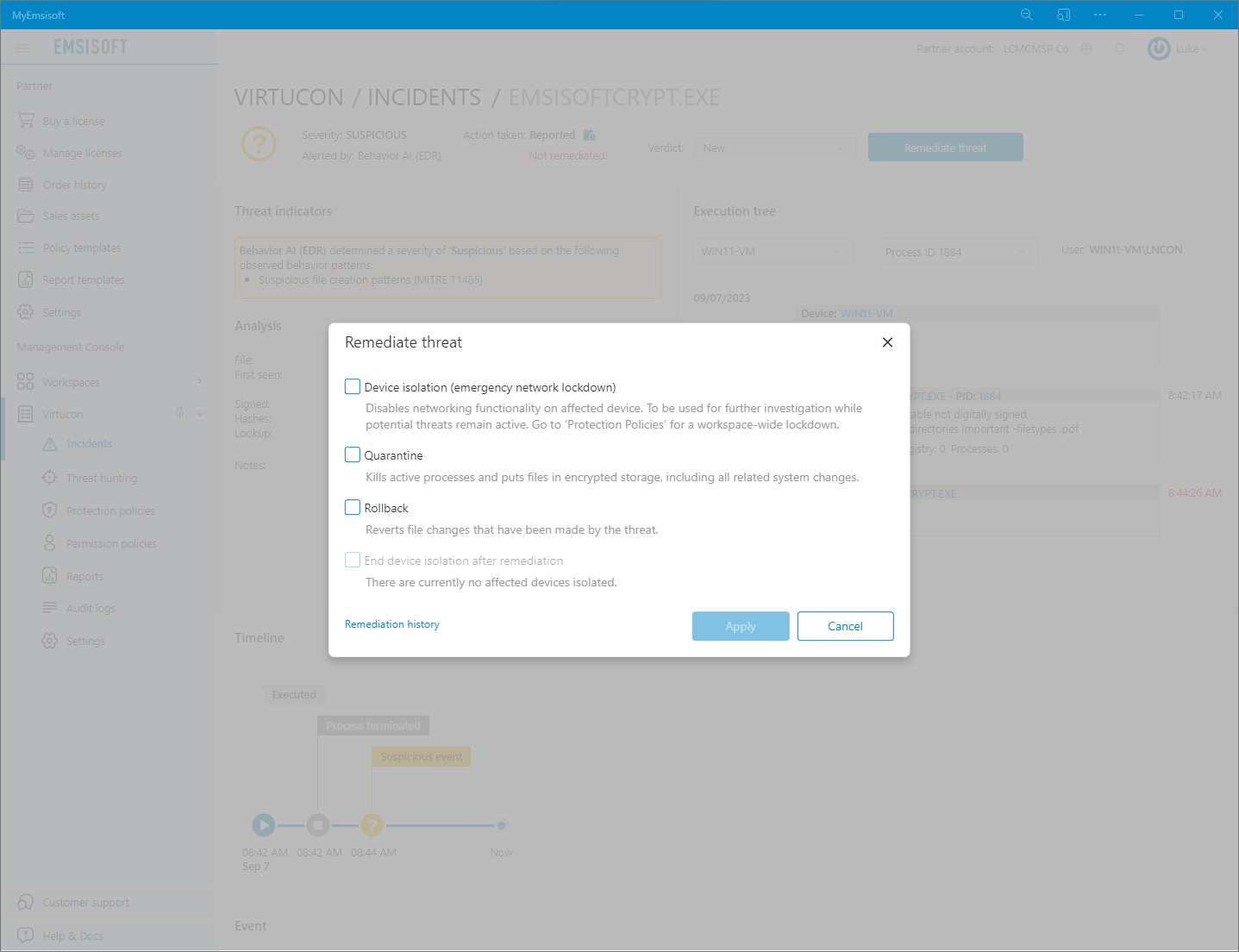The width and height of the screenshot is (1239, 952).
Task: Click the PID 1884 link
Action: click(990, 397)
